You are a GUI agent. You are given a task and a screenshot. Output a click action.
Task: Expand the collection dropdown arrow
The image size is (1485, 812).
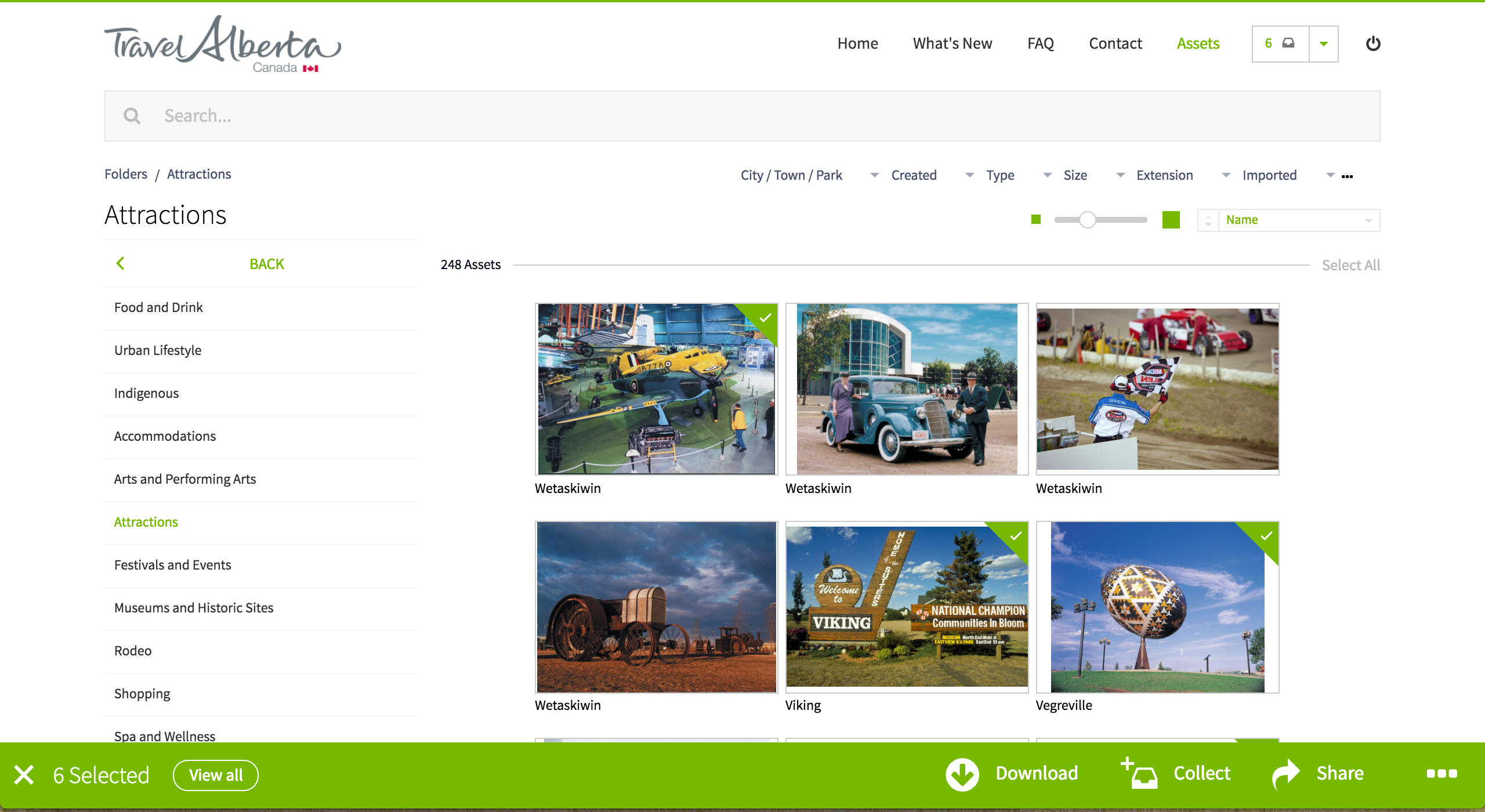(x=1324, y=43)
